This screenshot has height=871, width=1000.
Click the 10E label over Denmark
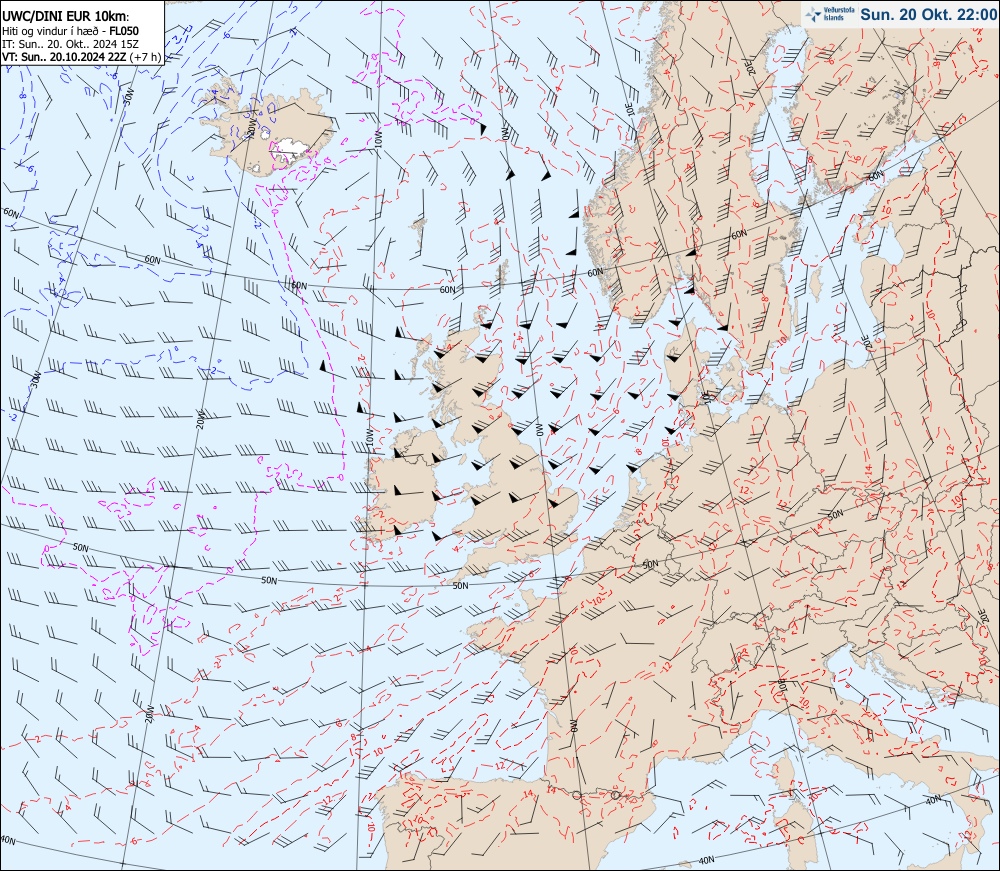point(705,397)
